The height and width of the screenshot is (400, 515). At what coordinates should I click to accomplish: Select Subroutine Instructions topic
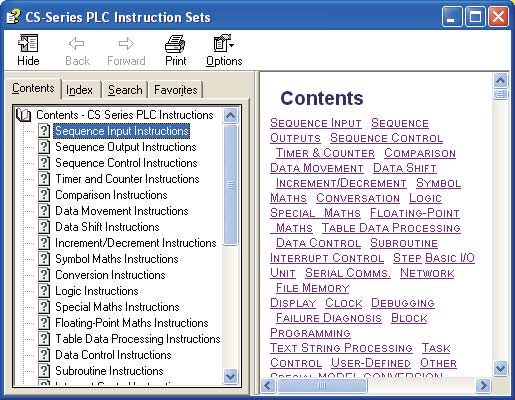point(109,371)
